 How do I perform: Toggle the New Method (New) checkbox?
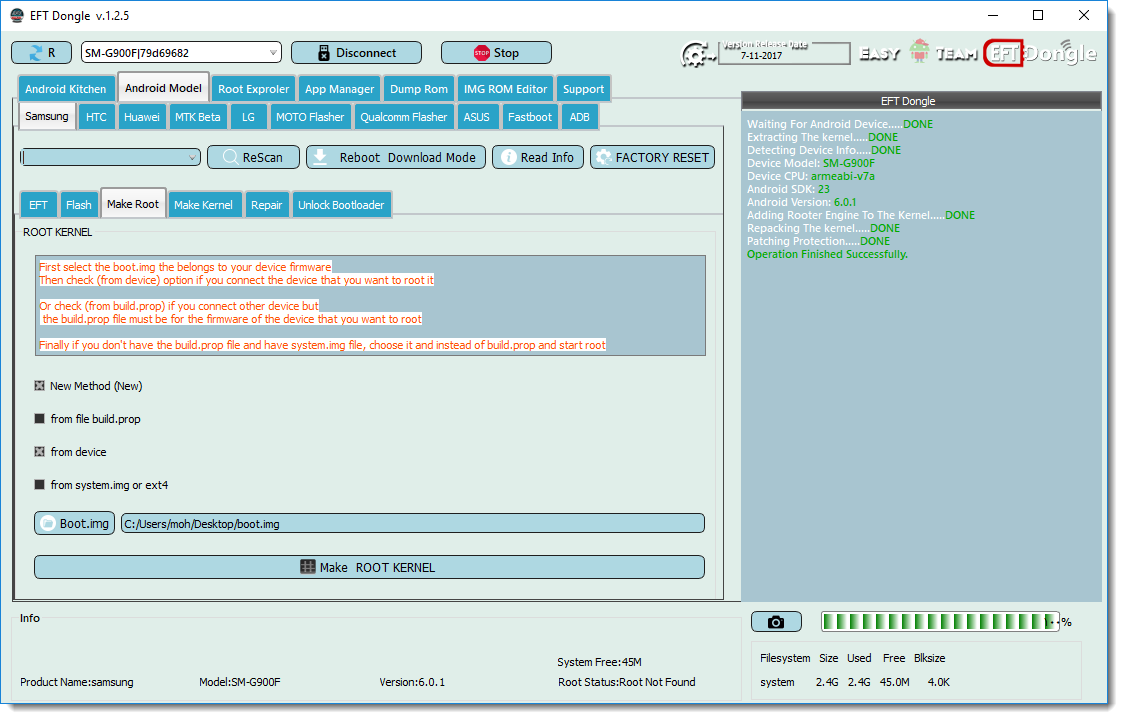click(39, 386)
